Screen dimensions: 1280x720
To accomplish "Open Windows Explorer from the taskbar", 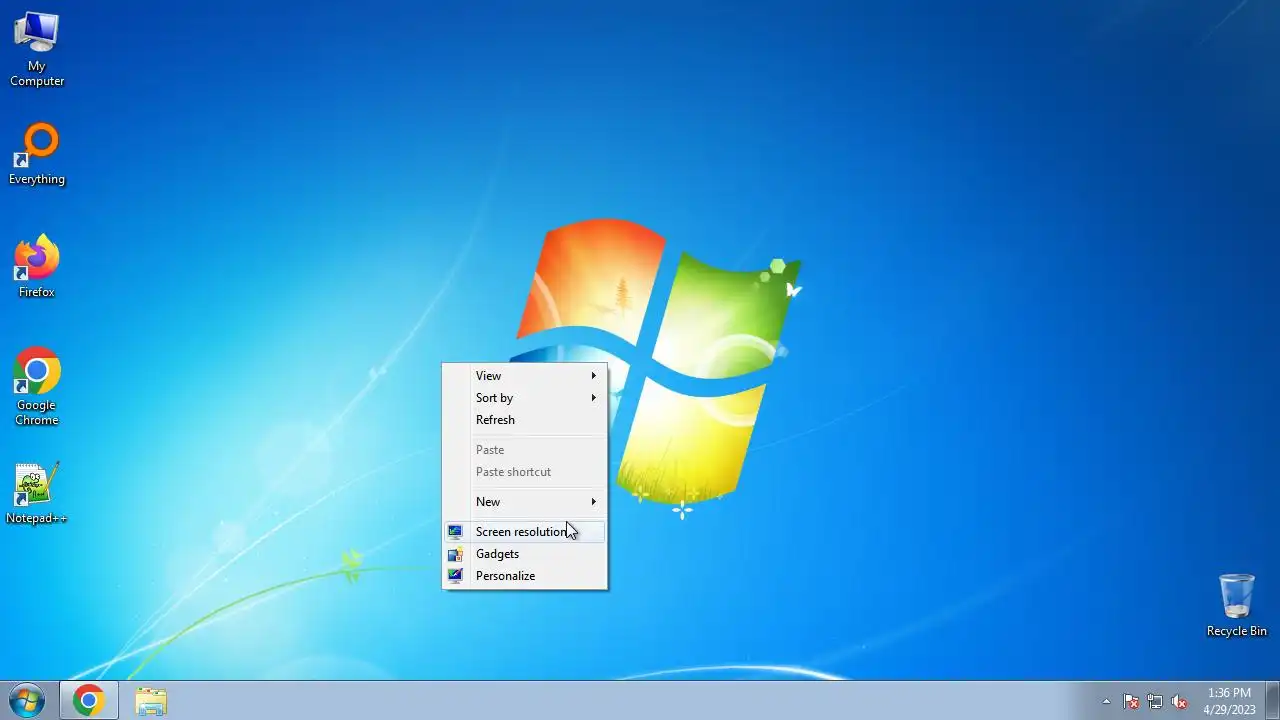I will coord(151,701).
